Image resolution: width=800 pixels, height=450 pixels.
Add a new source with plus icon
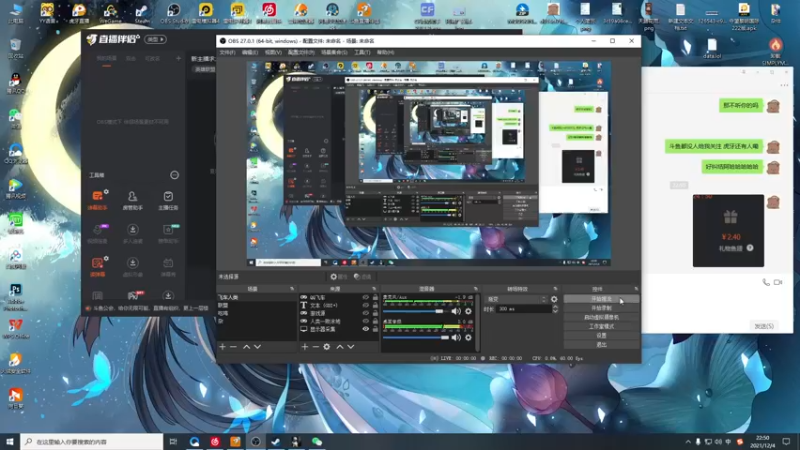click(x=305, y=347)
